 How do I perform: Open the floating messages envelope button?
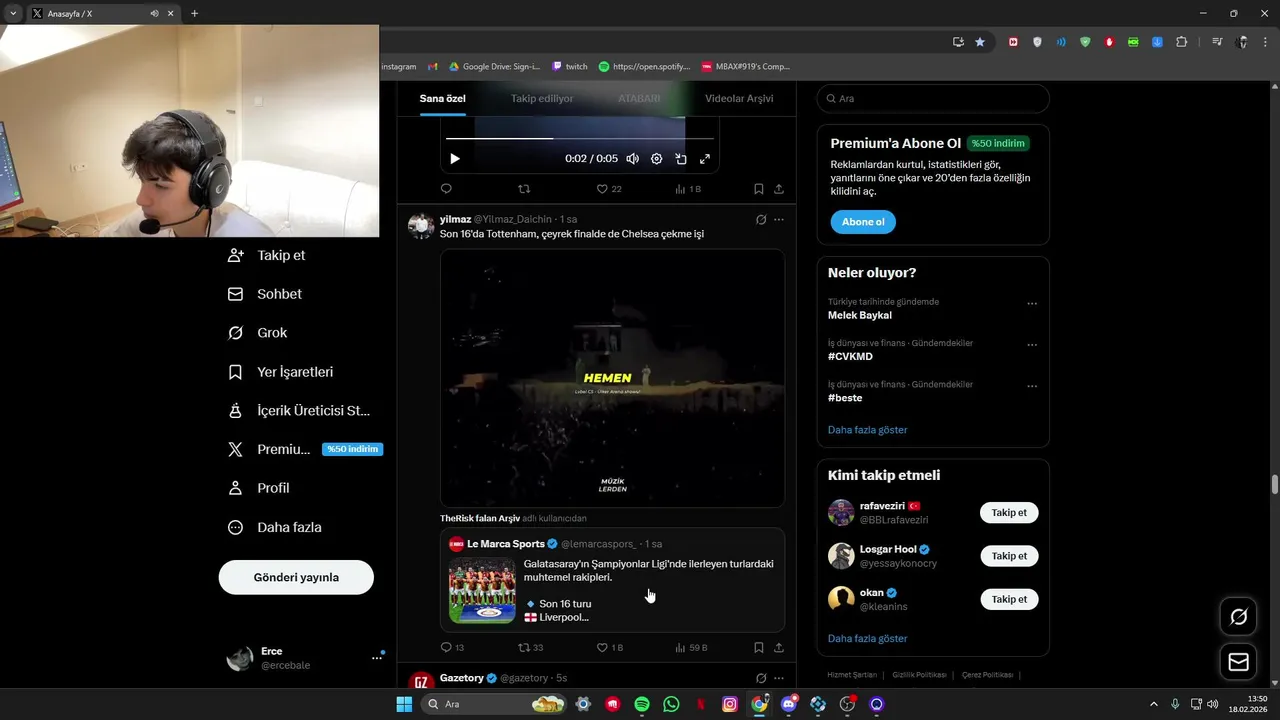[1239, 662]
